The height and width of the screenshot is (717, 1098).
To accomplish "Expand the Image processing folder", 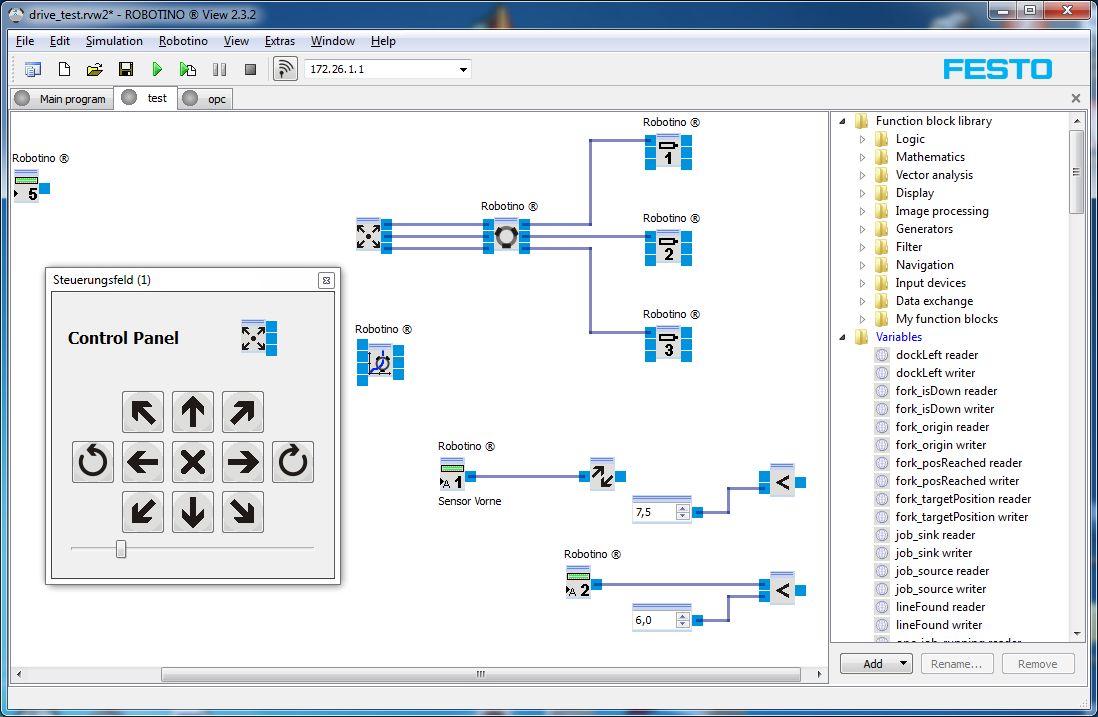I will point(863,211).
